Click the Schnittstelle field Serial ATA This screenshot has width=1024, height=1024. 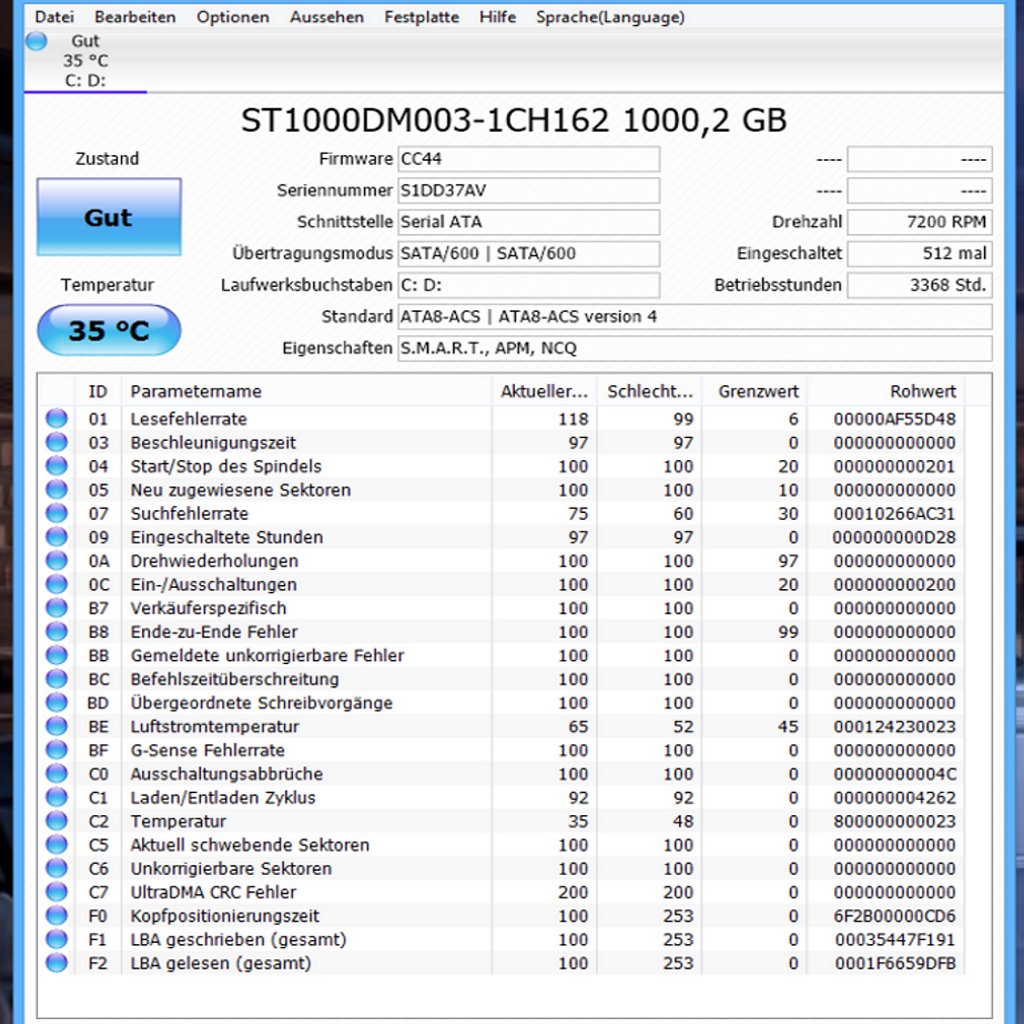click(529, 222)
